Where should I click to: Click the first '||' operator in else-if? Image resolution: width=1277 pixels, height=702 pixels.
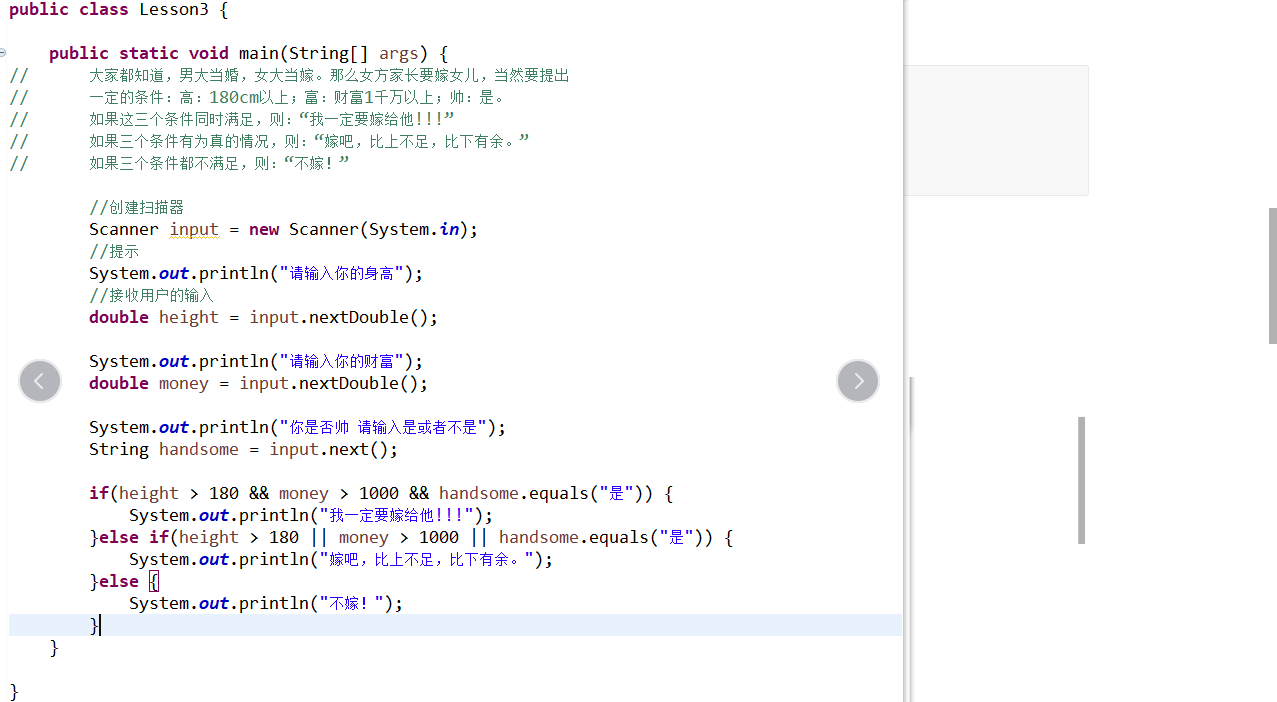pyautogui.click(x=318, y=537)
